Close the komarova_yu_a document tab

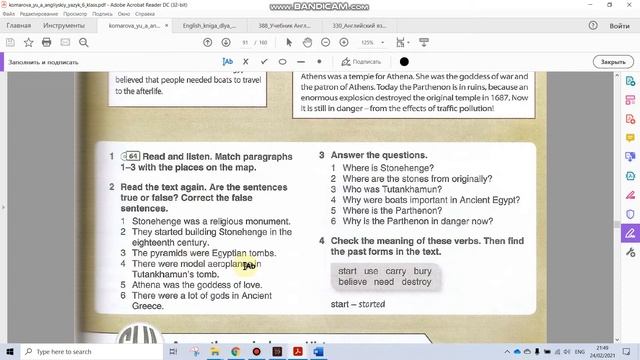coord(166,26)
